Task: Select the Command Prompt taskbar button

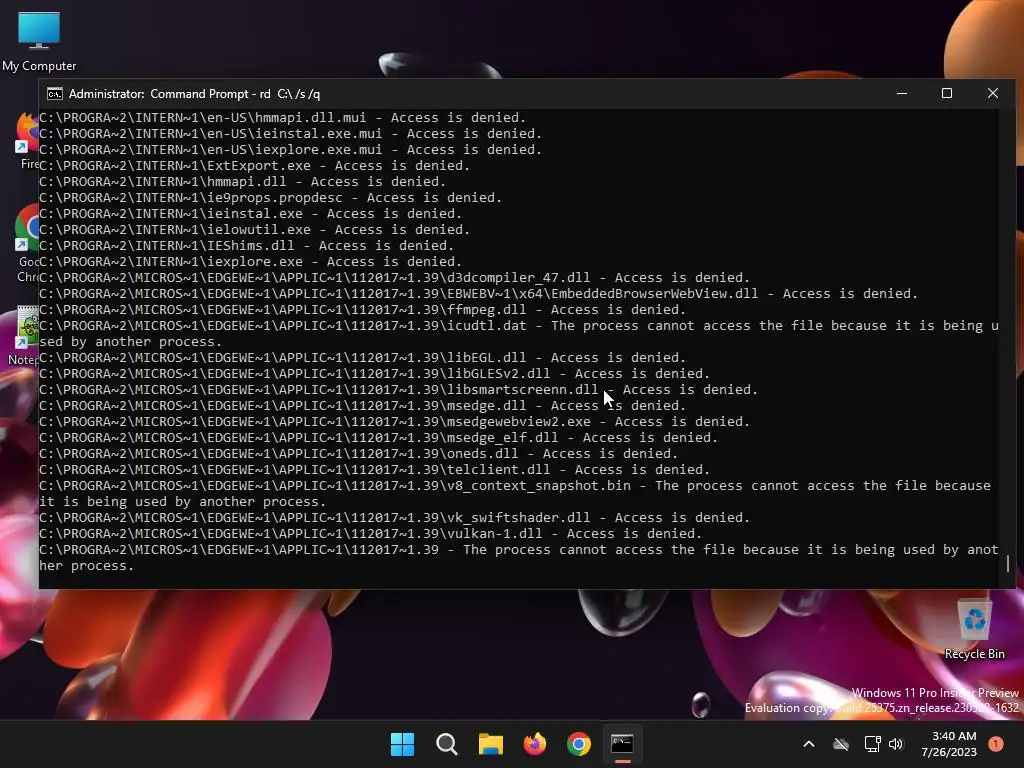Action: 622,744
